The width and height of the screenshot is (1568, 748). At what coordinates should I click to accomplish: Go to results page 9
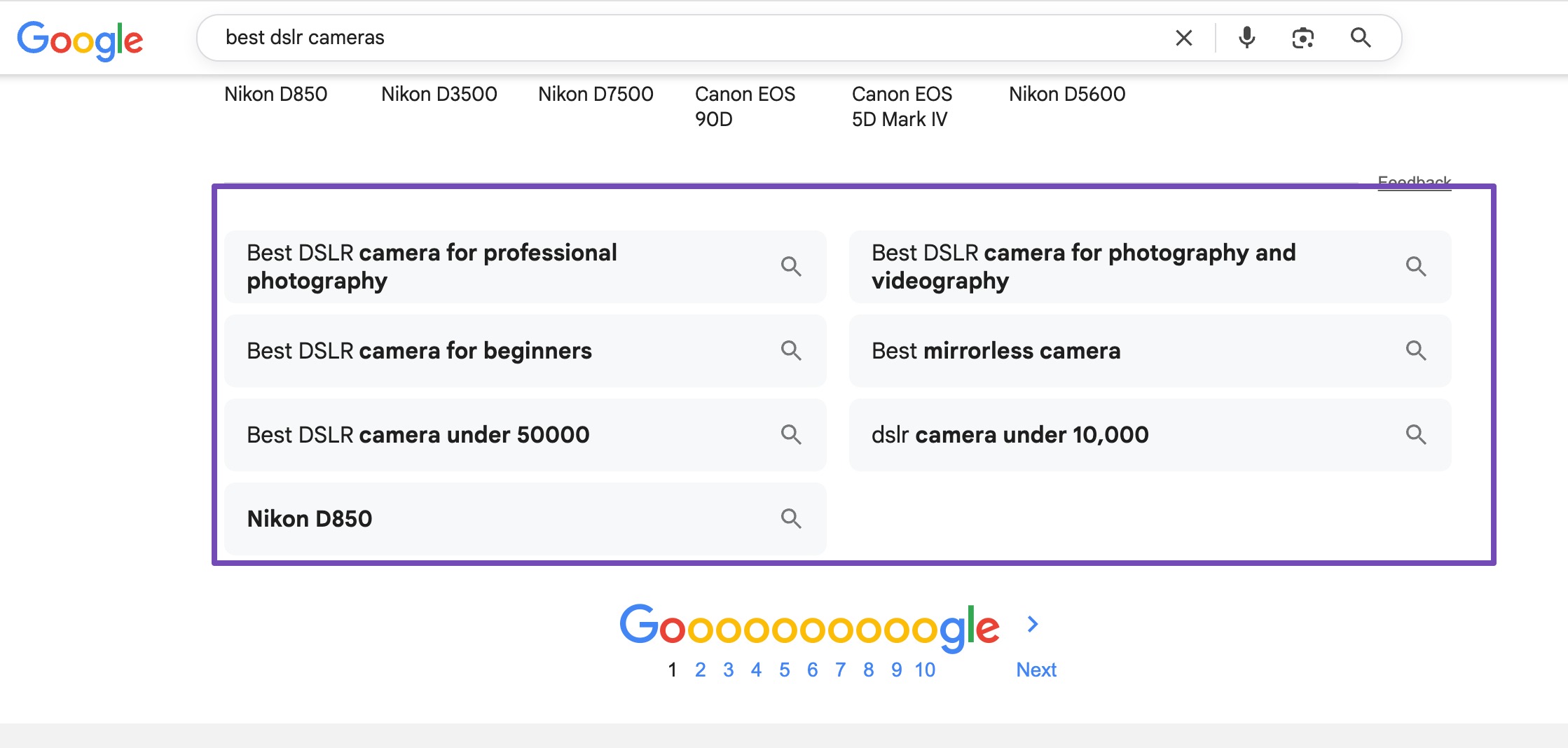(x=897, y=670)
